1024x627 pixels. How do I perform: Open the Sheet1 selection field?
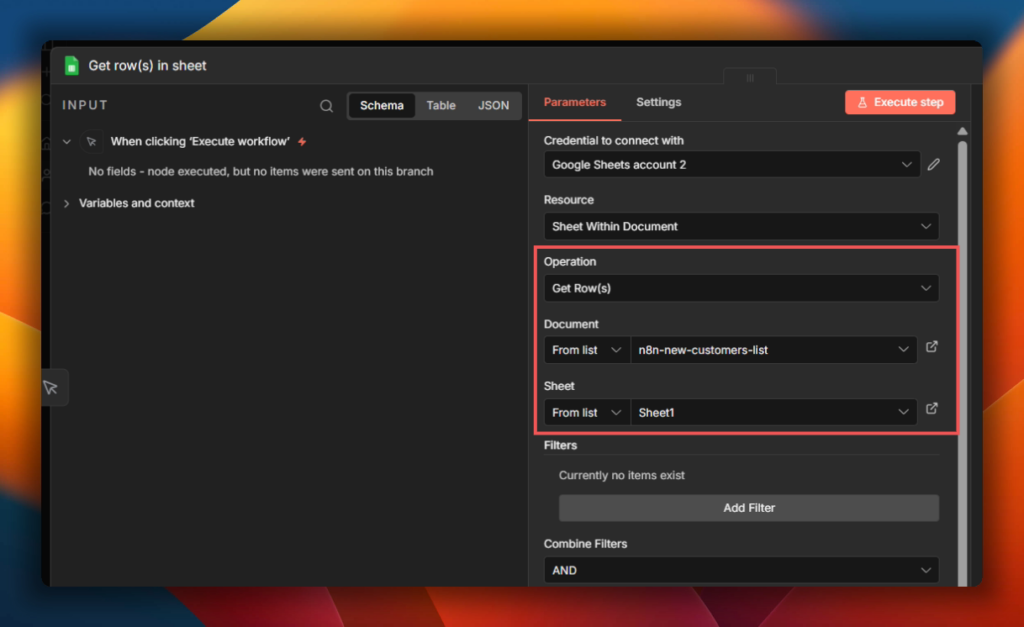click(x=773, y=412)
